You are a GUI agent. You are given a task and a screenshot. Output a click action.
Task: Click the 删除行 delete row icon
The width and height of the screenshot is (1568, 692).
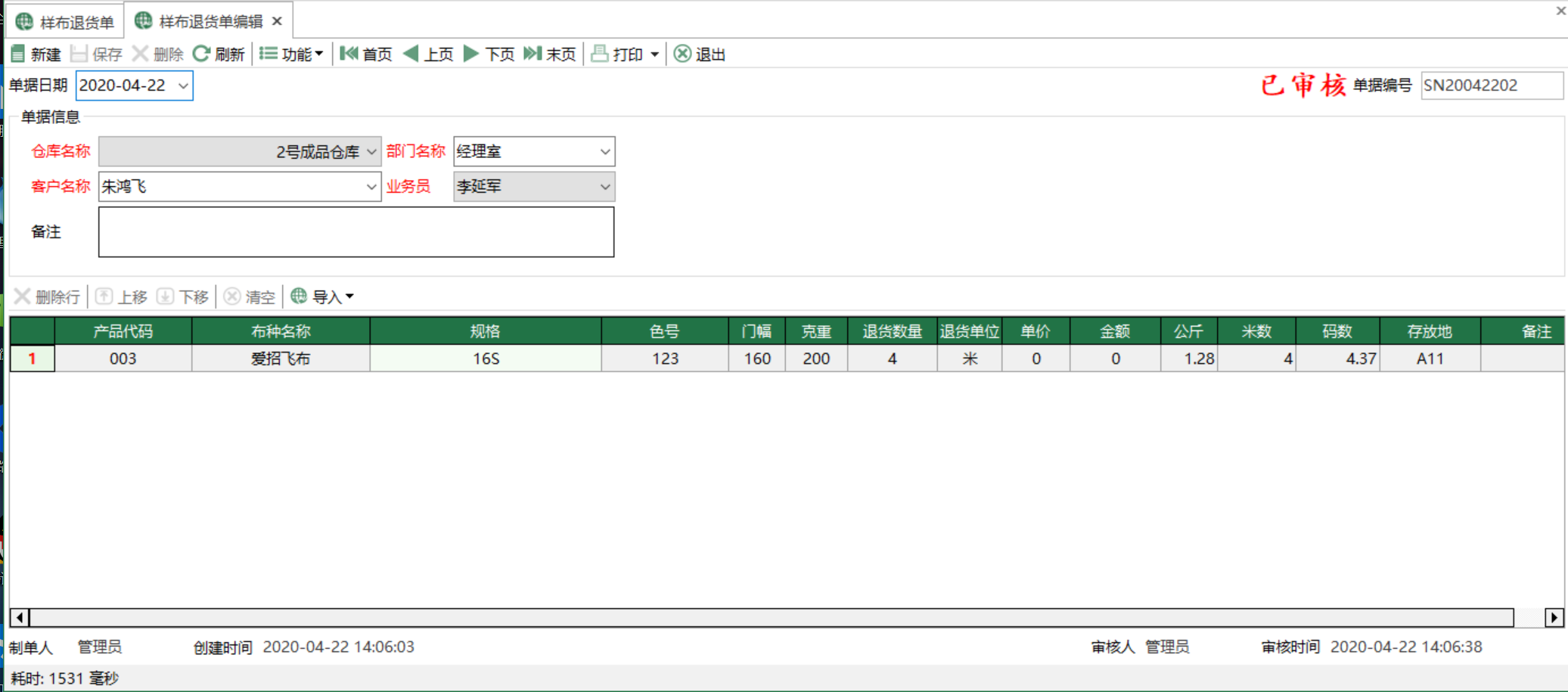pos(23,296)
